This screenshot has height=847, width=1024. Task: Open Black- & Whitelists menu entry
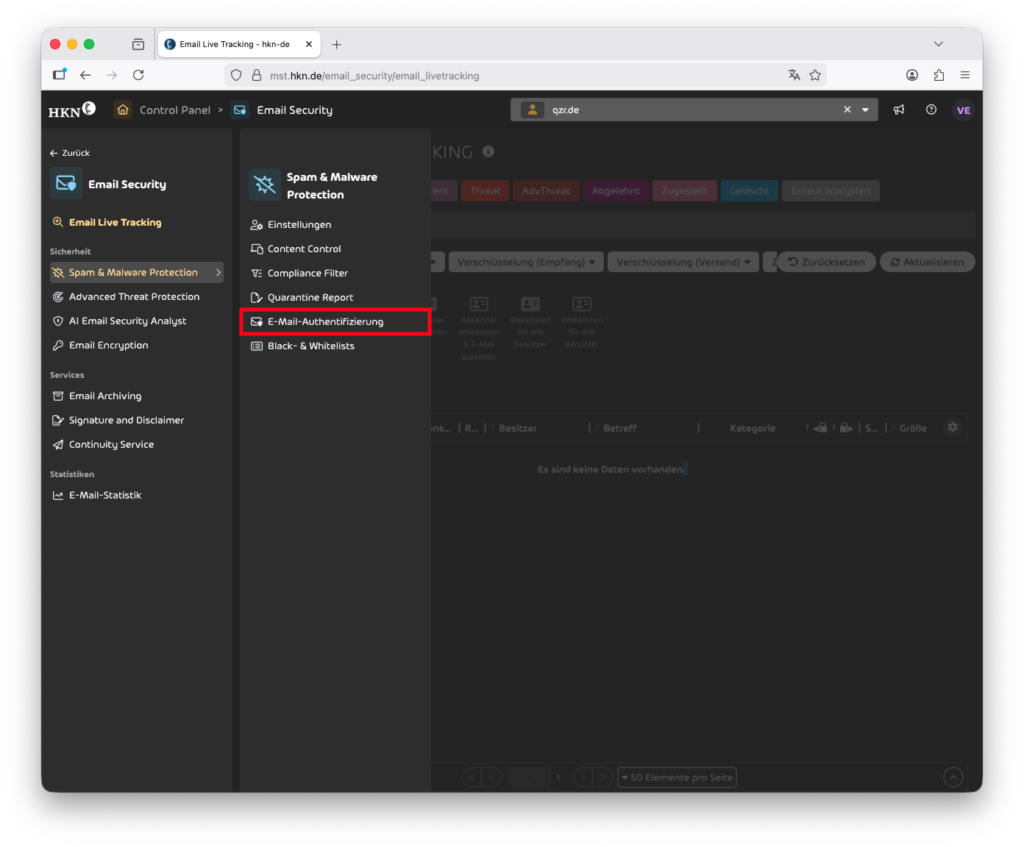tap(310, 346)
